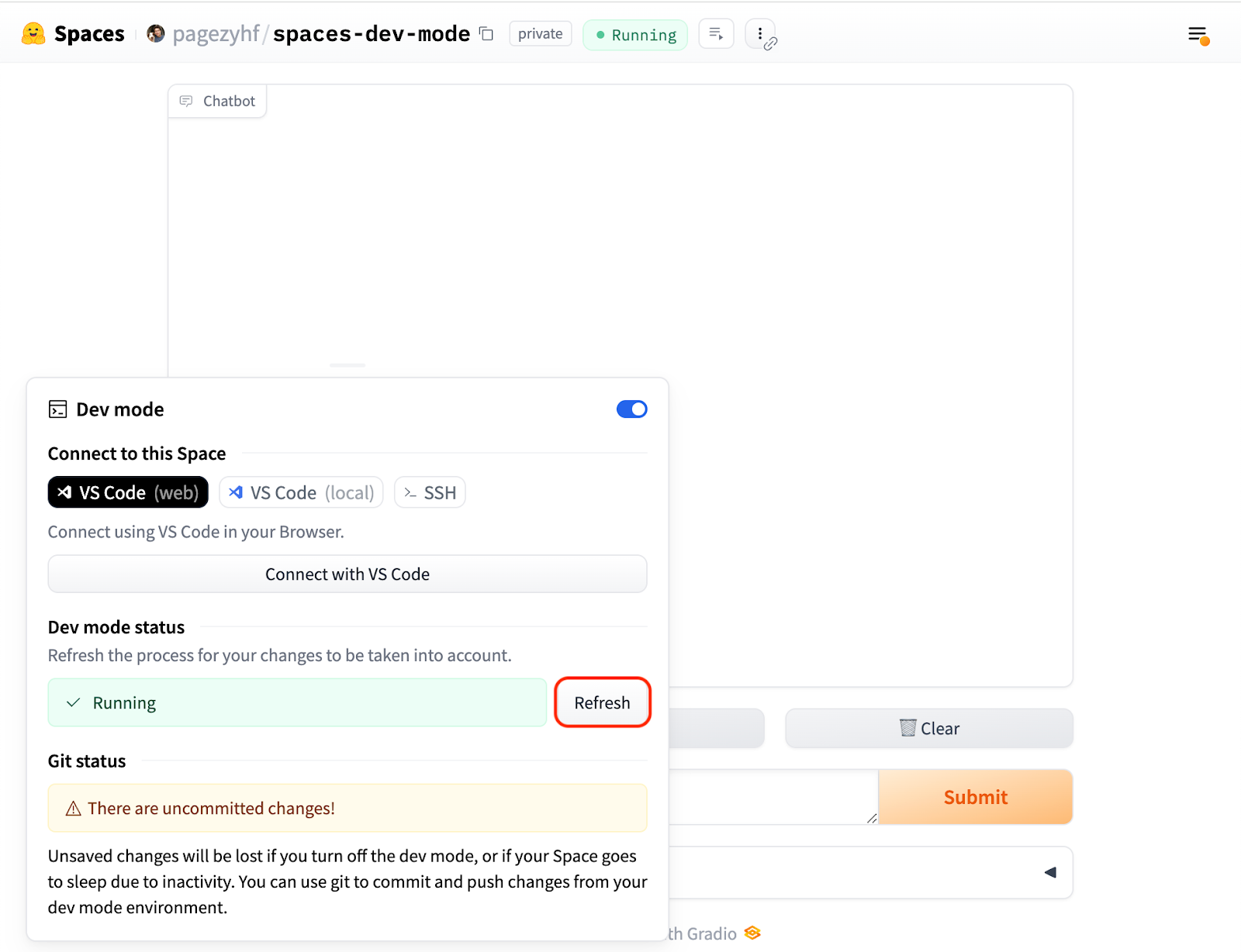The image size is (1241, 952).
Task: Collapse the panel using the left-pointing triangle
Action: 1050,871
